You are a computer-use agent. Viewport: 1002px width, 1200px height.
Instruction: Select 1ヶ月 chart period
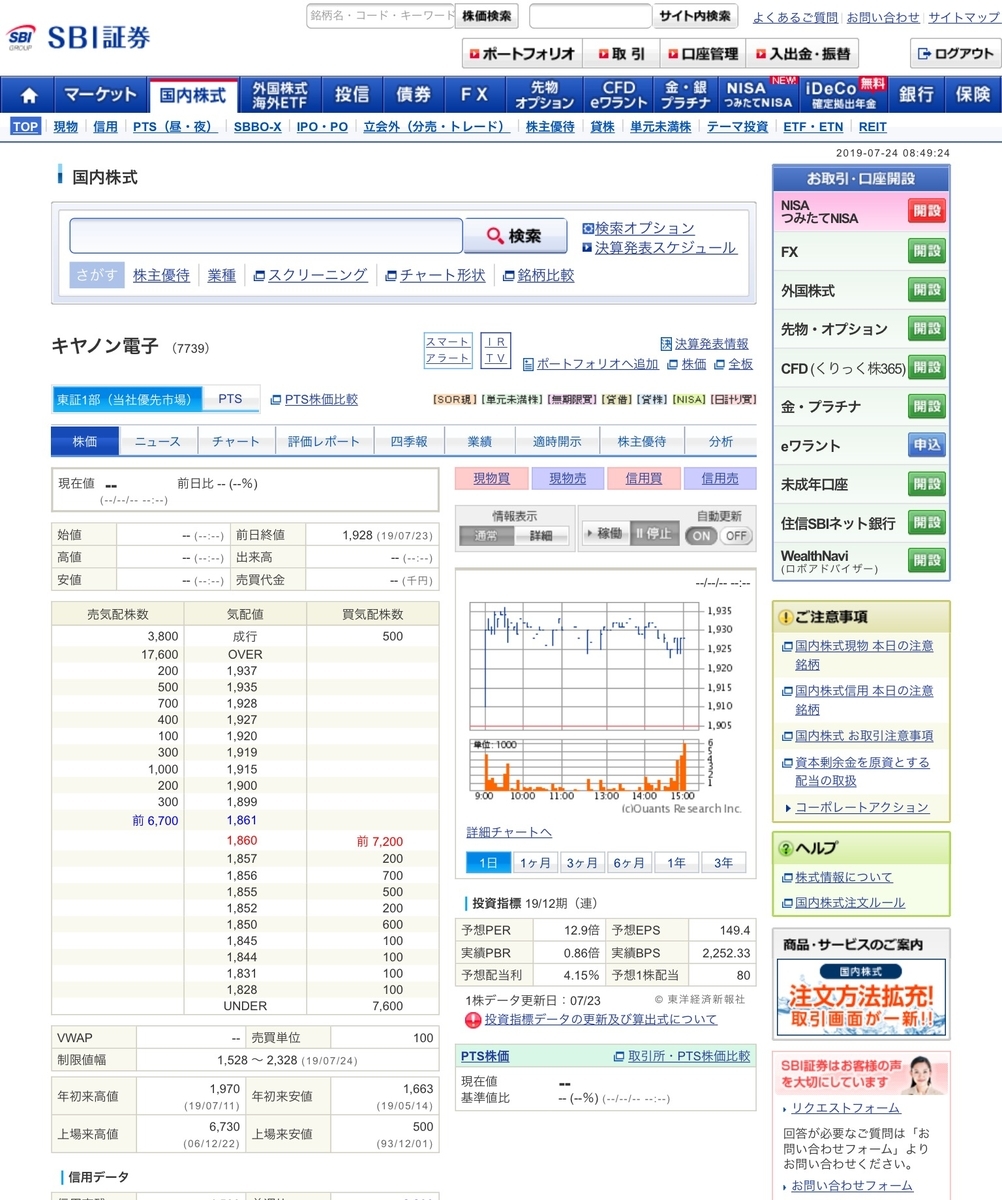pos(536,863)
